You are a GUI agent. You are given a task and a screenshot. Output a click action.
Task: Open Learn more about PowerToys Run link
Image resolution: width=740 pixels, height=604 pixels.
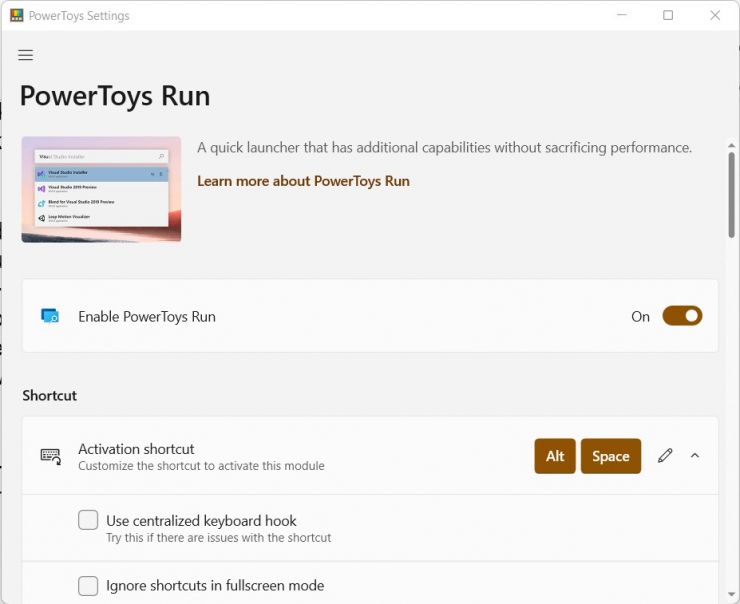coord(303,181)
